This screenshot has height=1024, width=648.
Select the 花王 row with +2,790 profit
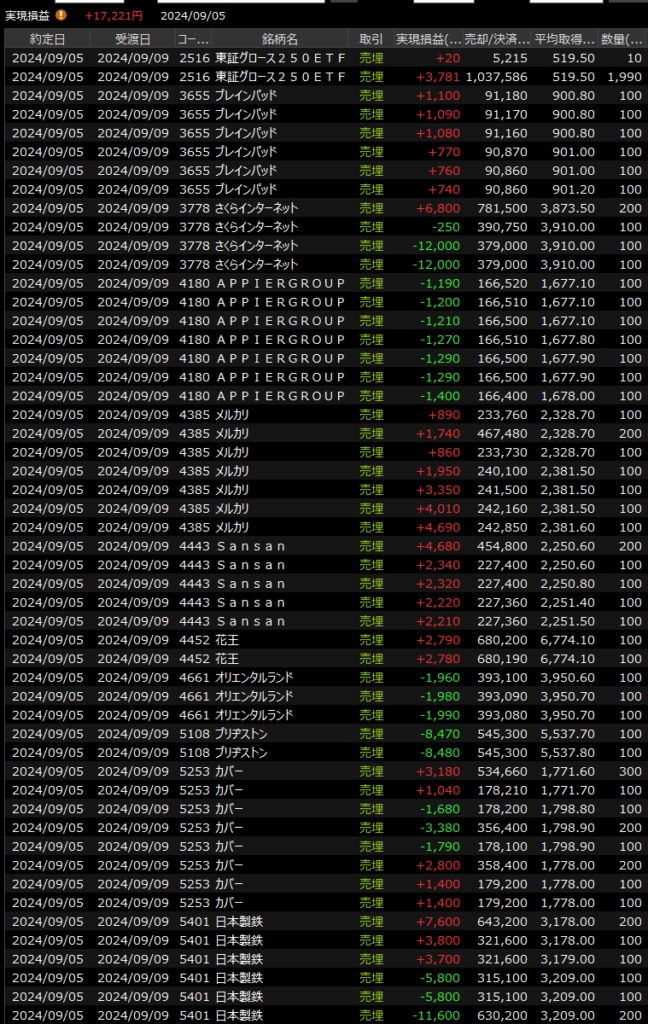coord(280,640)
